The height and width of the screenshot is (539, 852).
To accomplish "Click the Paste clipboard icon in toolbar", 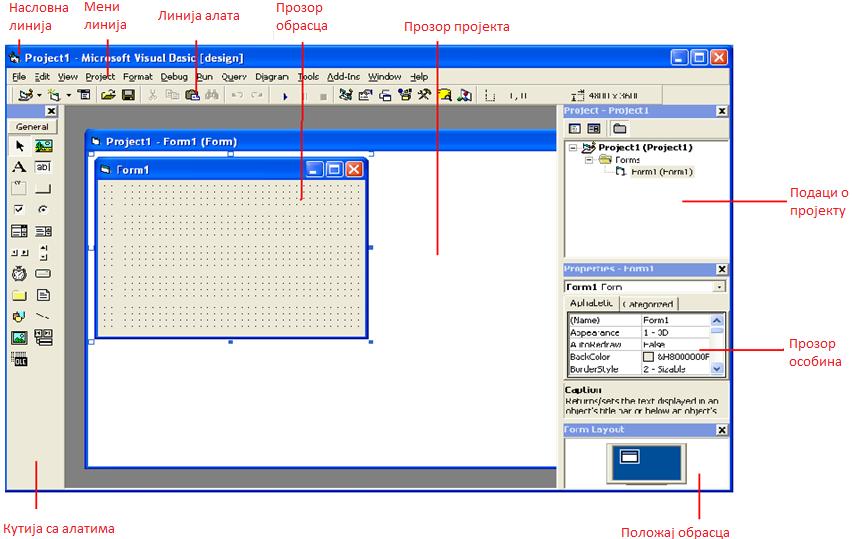I will coord(192,95).
